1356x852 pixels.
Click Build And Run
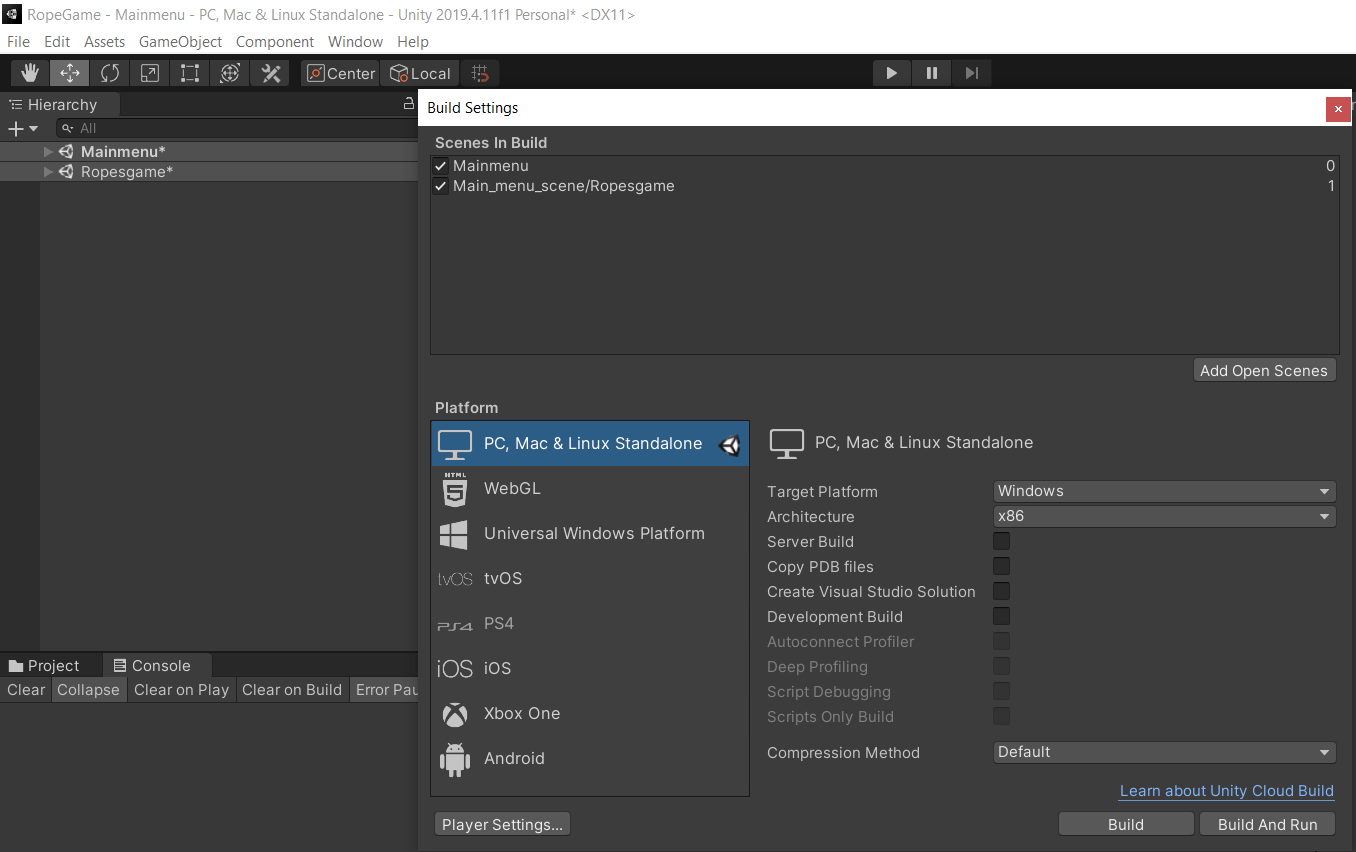pos(1267,825)
